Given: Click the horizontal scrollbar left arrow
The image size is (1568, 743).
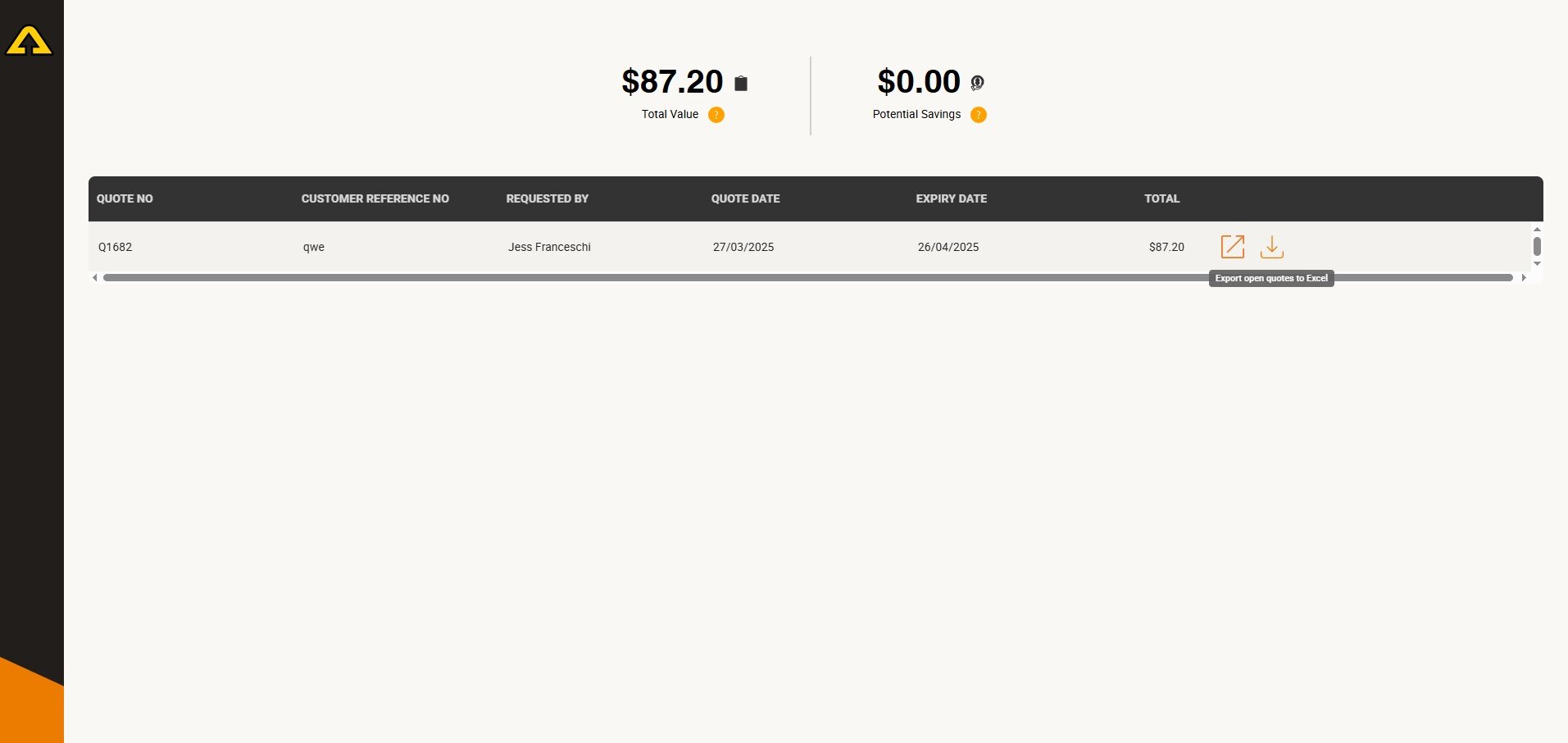Looking at the screenshot, I should [x=95, y=278].
